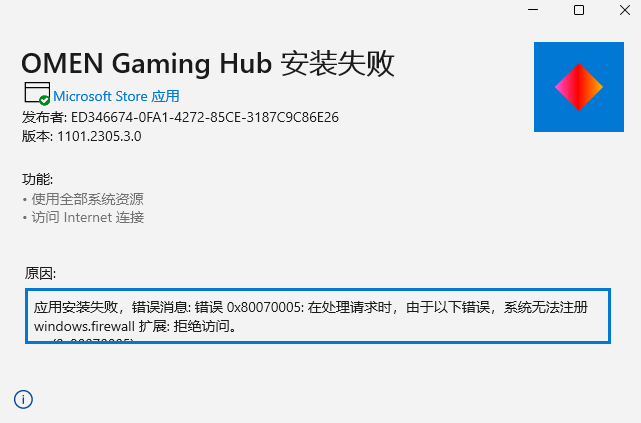This screenshot has width=641, height=423.
Task: Click the 功能 section label
Action: point(37,179)
